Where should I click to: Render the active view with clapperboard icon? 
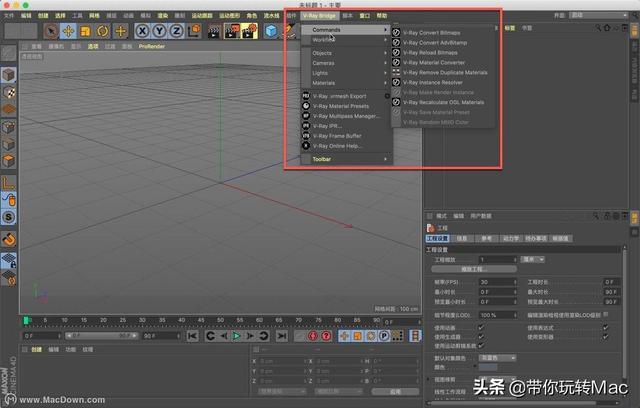pos(214,31)
